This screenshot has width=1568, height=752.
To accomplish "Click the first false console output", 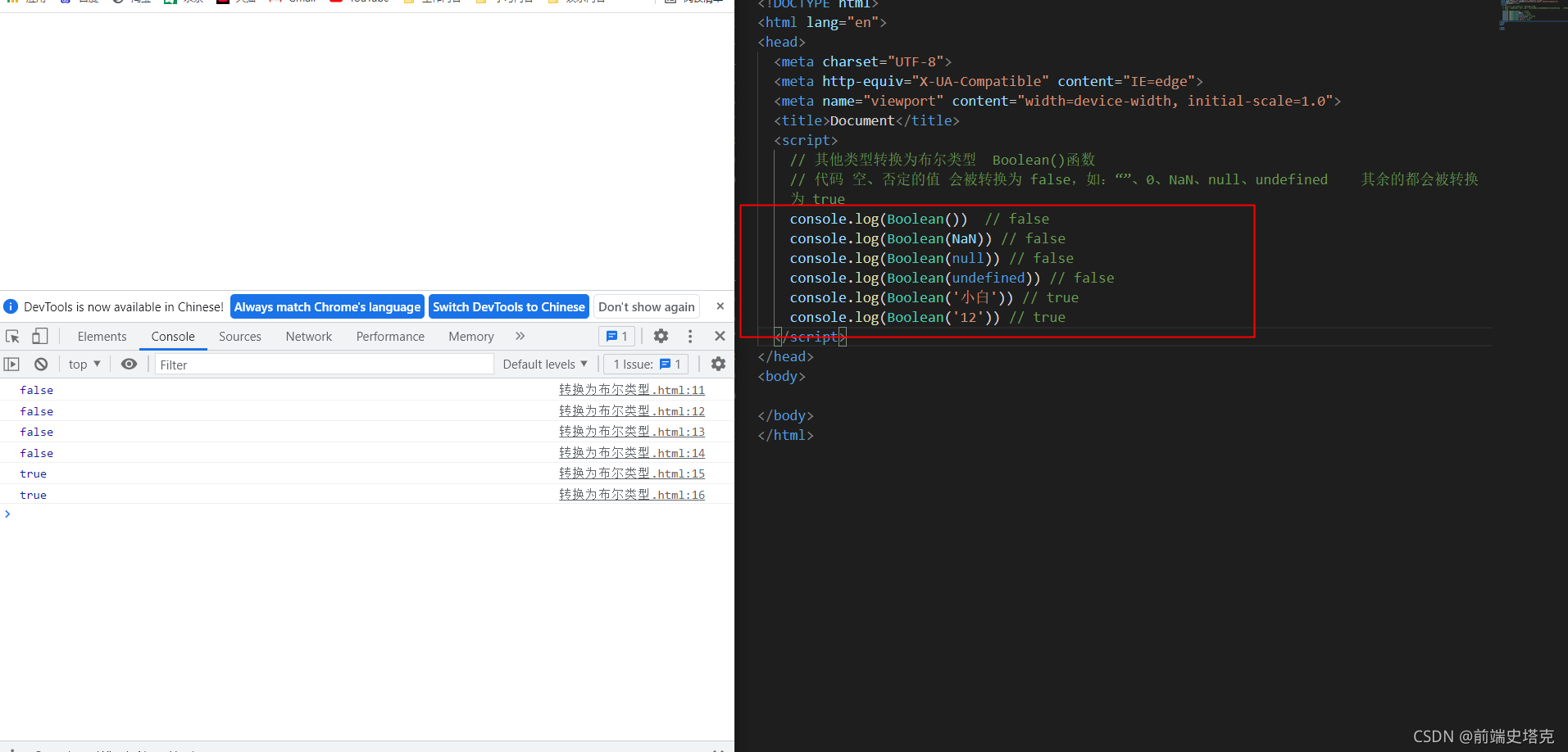I will (37, 391).
